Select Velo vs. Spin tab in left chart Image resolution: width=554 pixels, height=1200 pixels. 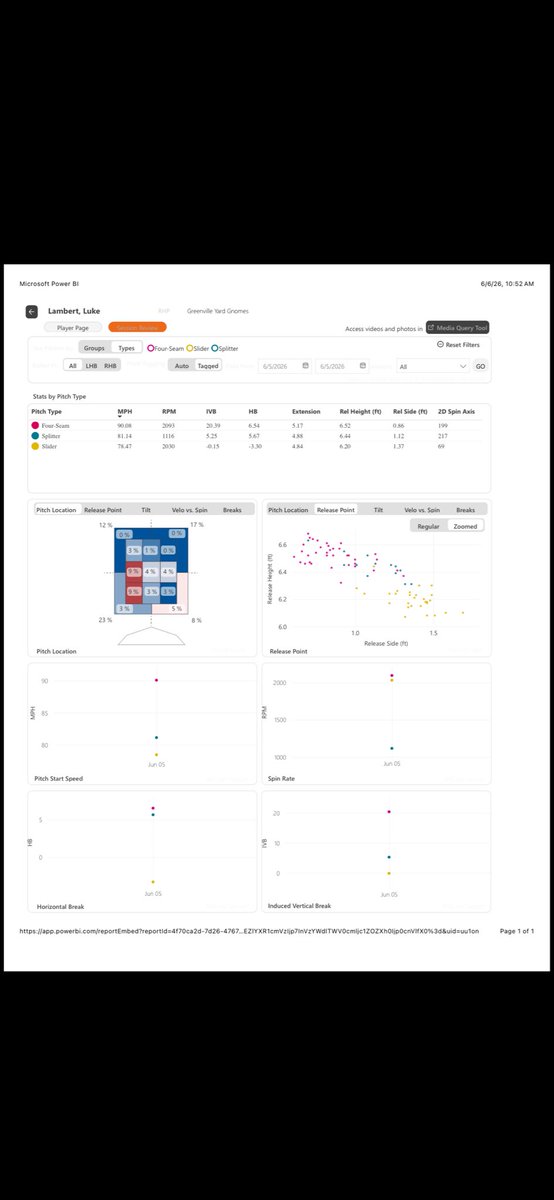[189, 510]
